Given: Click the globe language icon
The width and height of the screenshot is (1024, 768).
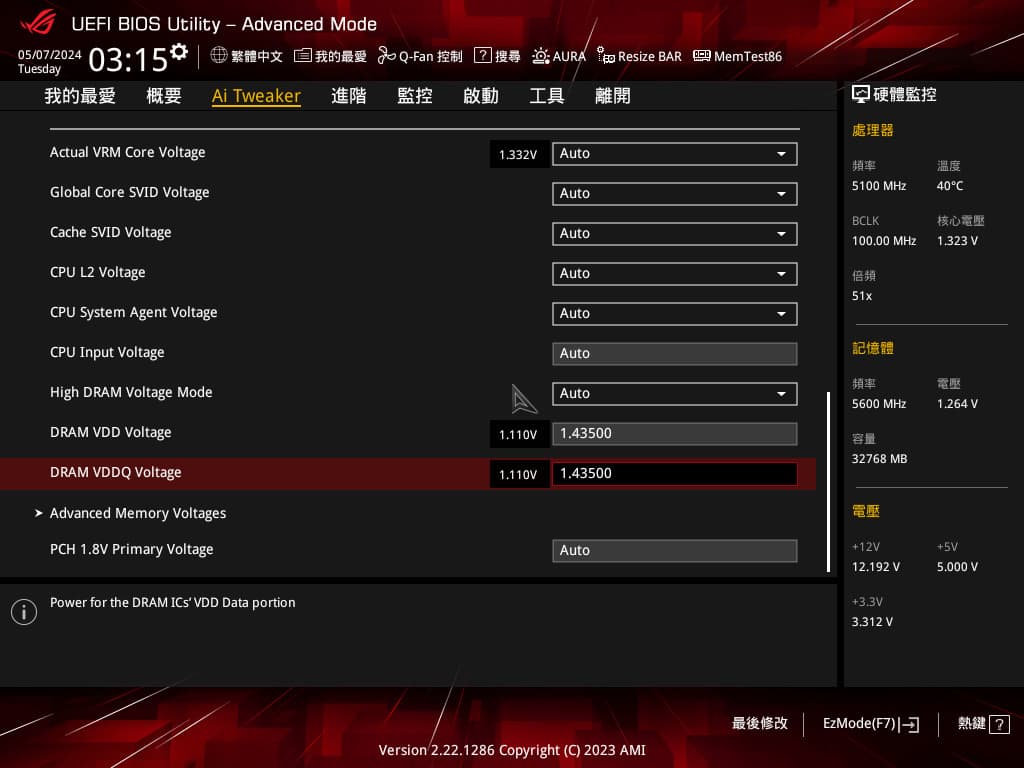Looking at the screenshot, I should coord(219,56).
